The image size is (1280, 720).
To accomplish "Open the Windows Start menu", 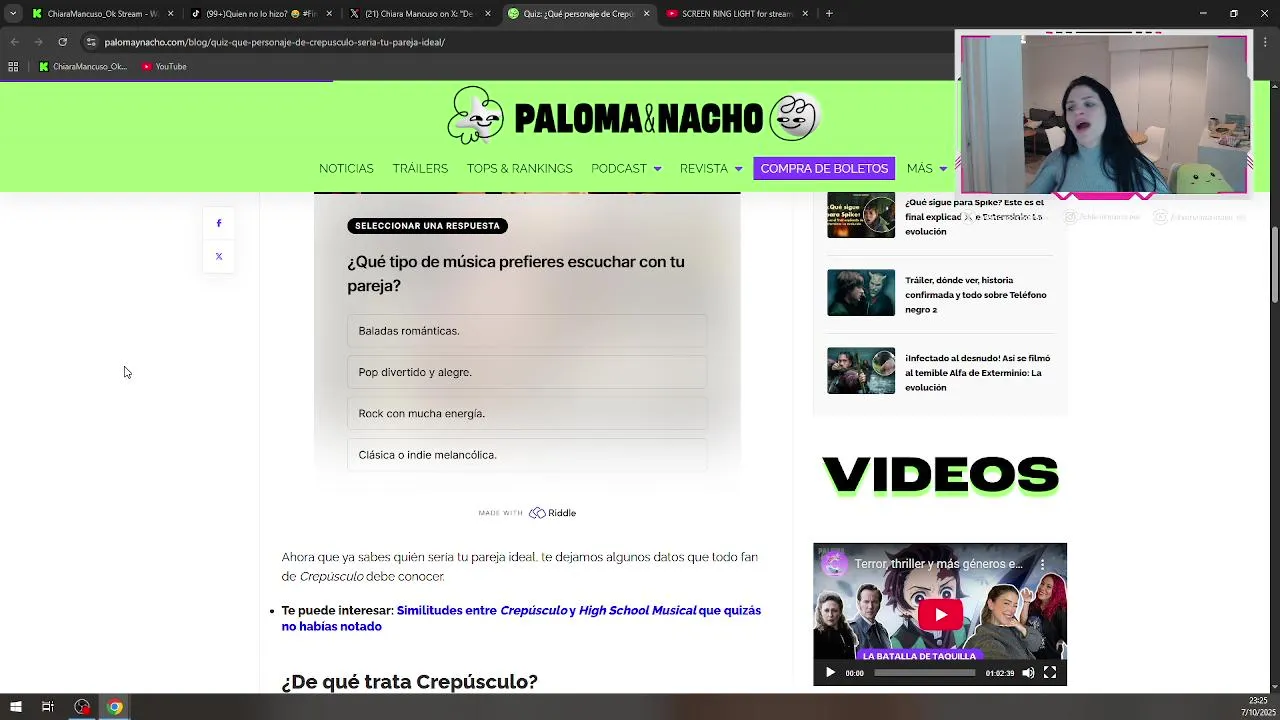I will pos(15,707).
